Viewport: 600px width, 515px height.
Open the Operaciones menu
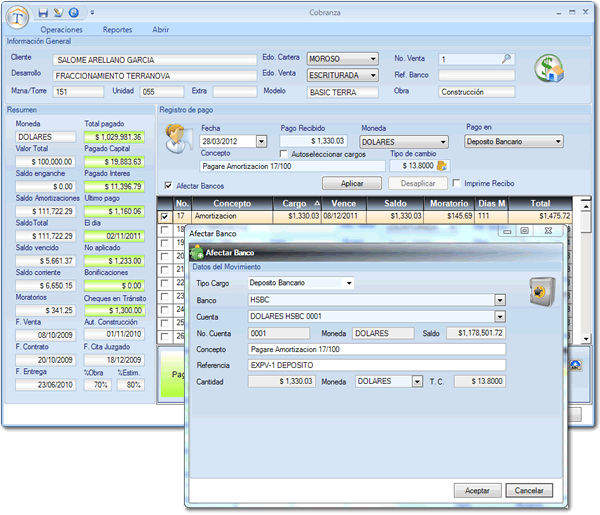pyautogui.click(x=61, y=29)
